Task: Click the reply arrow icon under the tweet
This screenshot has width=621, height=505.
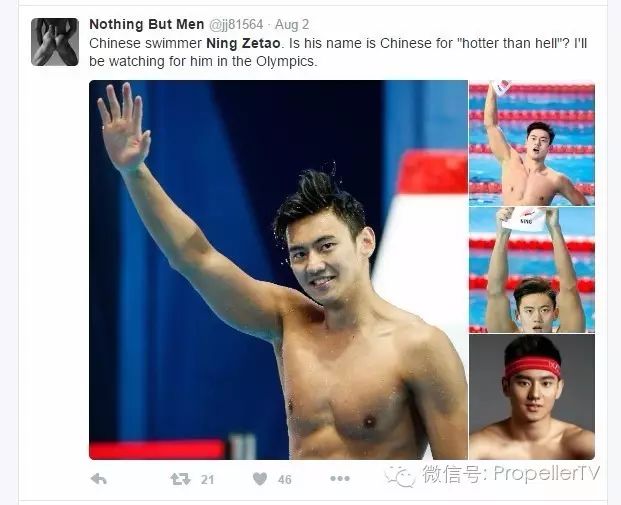Action: click(x=99, y=479)
